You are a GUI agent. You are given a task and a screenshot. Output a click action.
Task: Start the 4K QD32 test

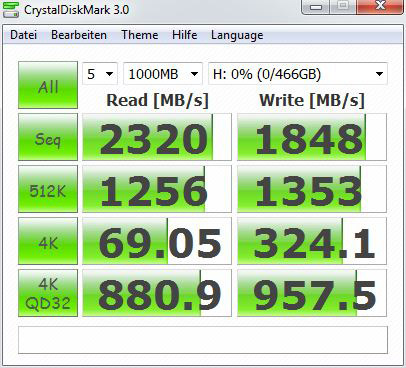pos(48,293)
